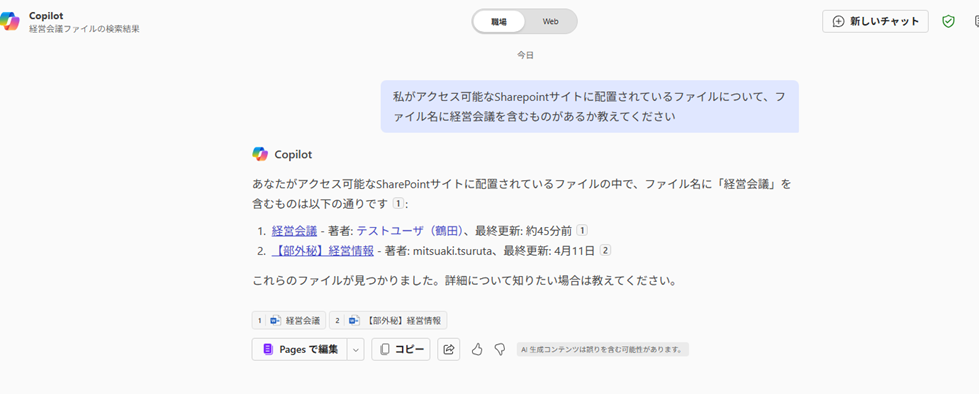
Task: Click the partially visible icon at far right
Action: point(976,21)
